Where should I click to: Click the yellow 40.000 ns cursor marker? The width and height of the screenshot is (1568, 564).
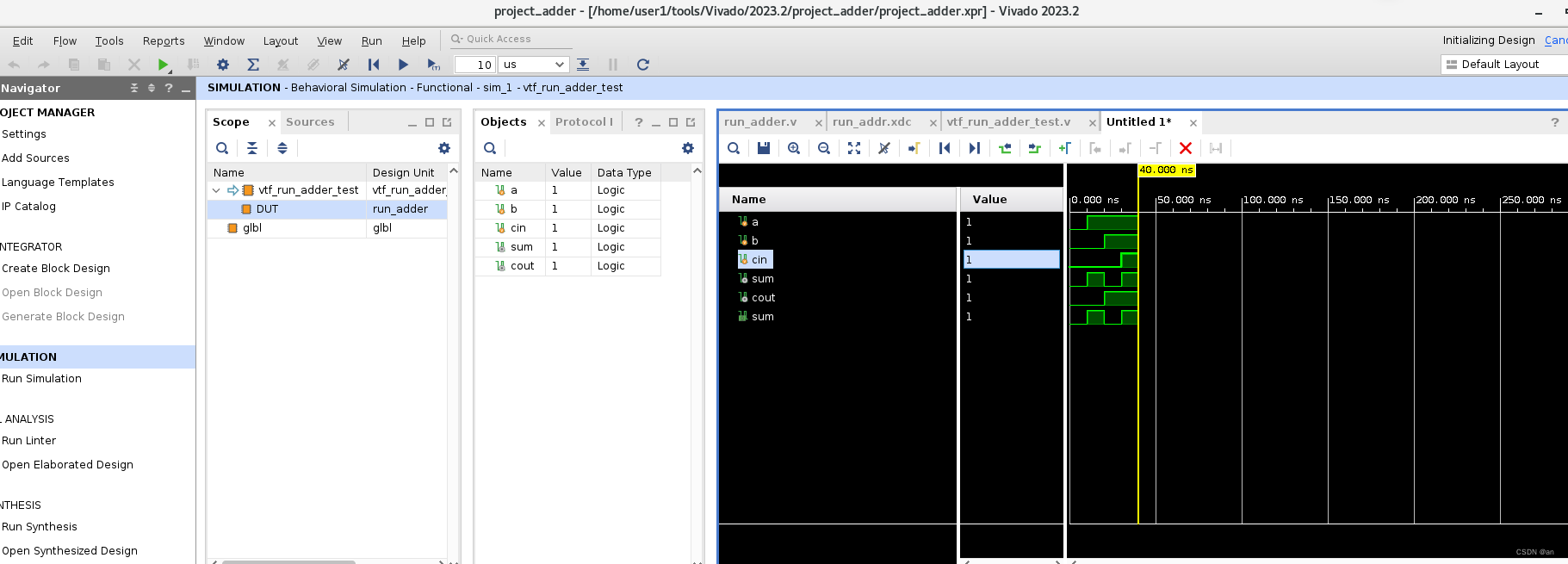click(x=1167, y=170)
